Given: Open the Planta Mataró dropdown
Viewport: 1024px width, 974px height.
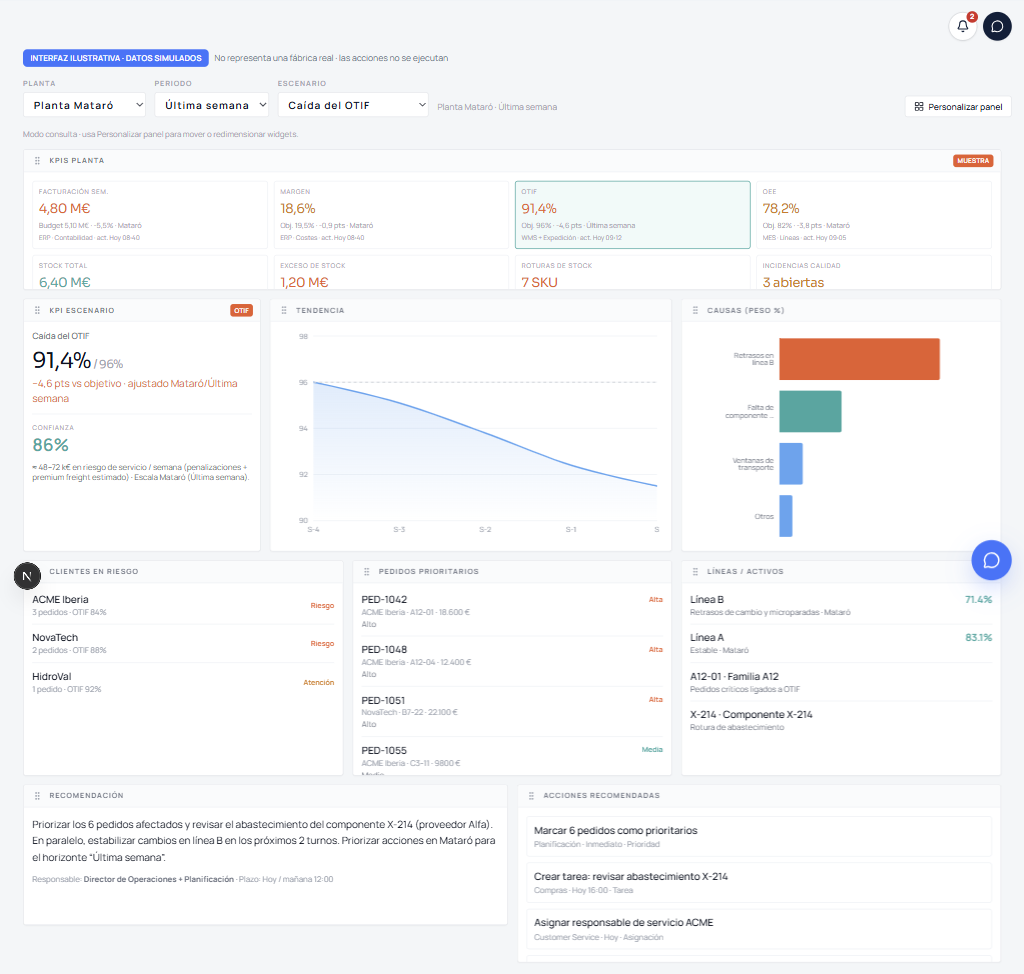Looking at the screenshot, I should coord(84,105).
